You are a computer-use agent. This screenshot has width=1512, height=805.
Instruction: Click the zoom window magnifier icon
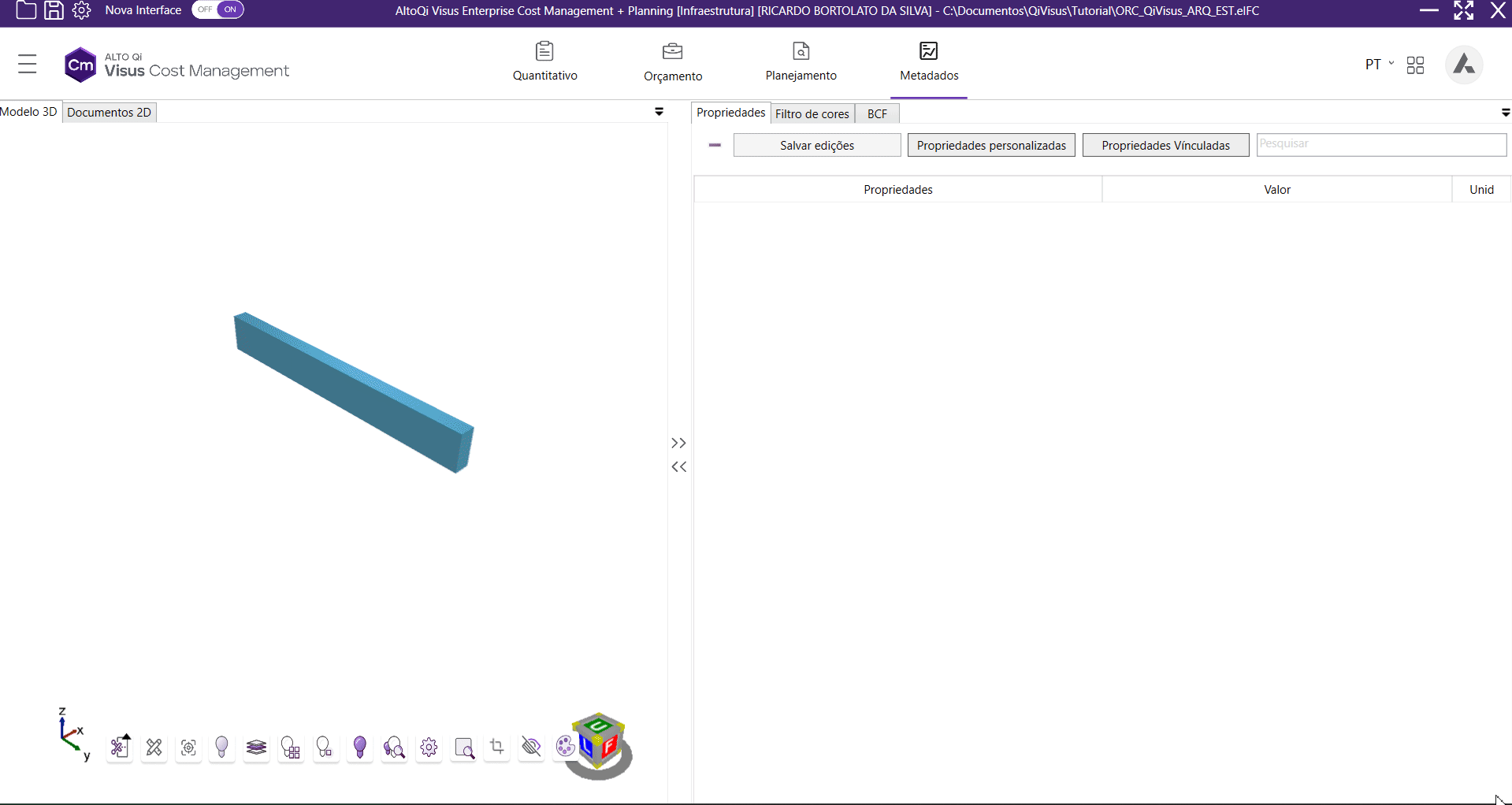464,747
